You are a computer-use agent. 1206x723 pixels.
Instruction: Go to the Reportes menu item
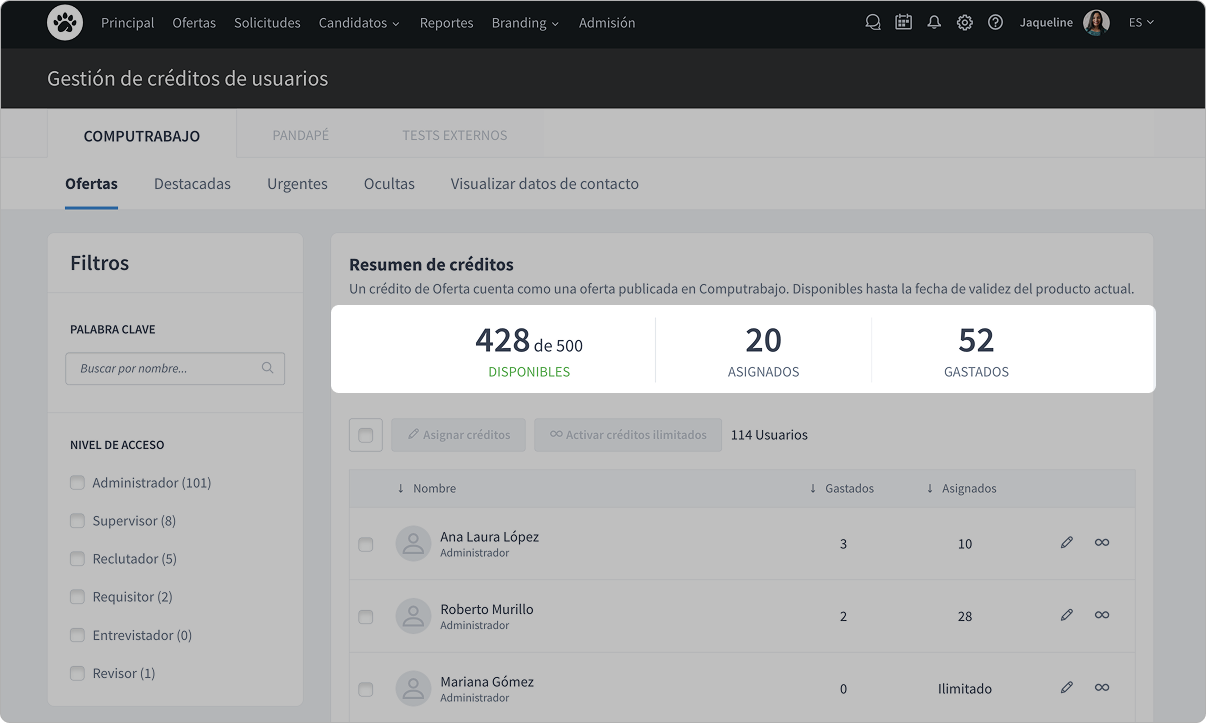pos(446,22)
